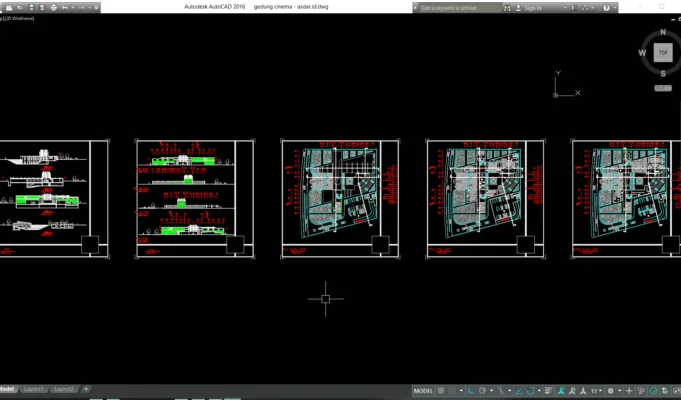681x400 pixels.
Task: Toggle drawing grid display in status bar
Action: pyautogui.click(x=441, y=391)
